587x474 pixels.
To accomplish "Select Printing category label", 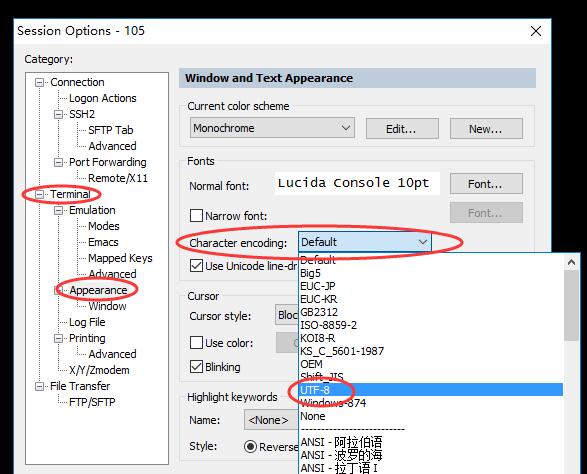I will point(87,338).
